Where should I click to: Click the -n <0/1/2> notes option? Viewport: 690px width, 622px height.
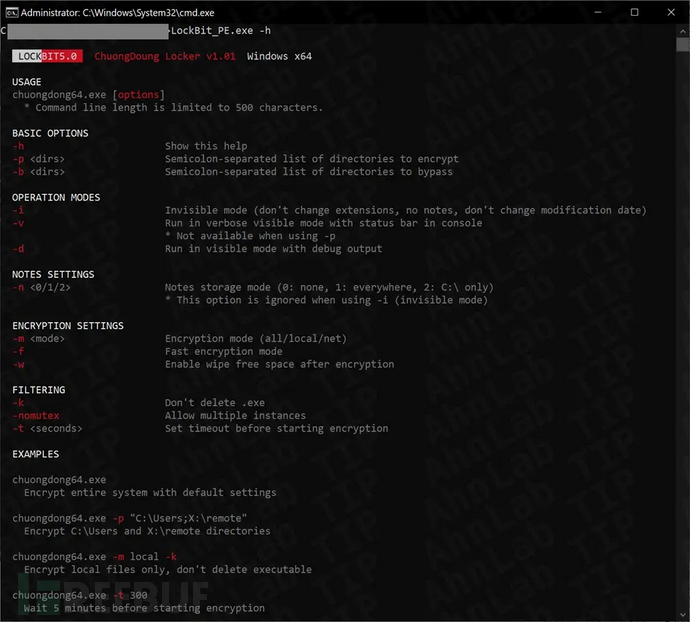tap(41, 287)
